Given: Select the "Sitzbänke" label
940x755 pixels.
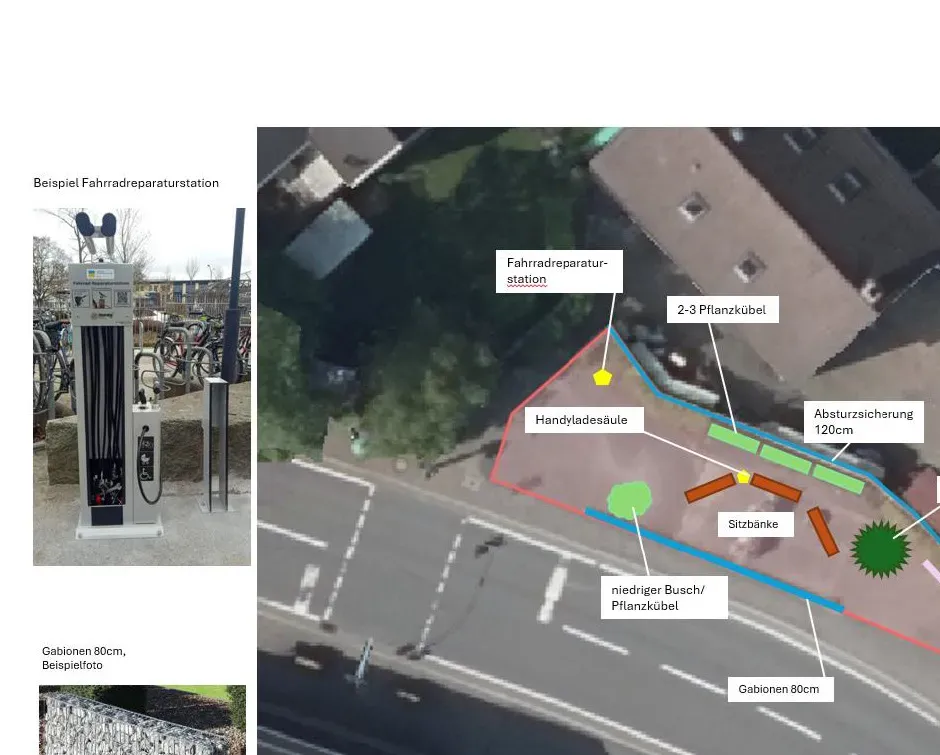Looking at the screenshot, I should pyautogui.click(x=754, y=524).
